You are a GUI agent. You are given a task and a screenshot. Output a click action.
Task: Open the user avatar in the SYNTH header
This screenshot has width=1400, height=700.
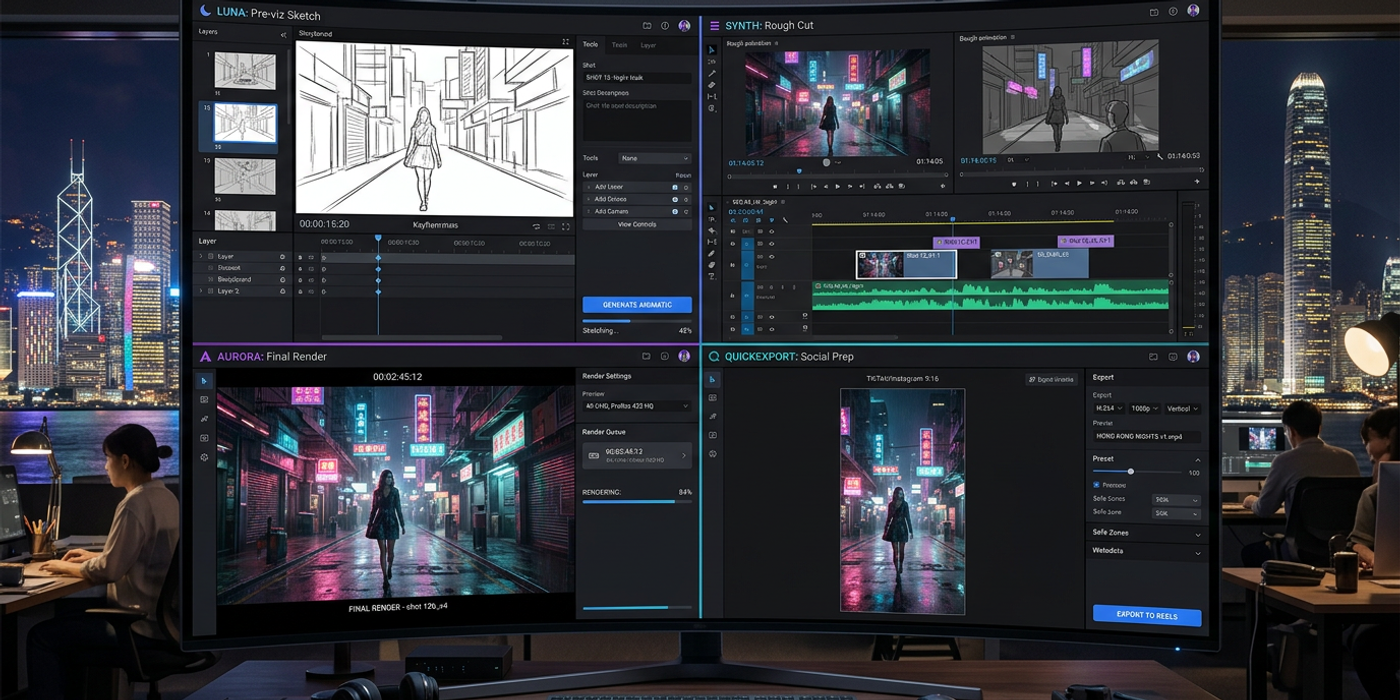click(1193, 11)
